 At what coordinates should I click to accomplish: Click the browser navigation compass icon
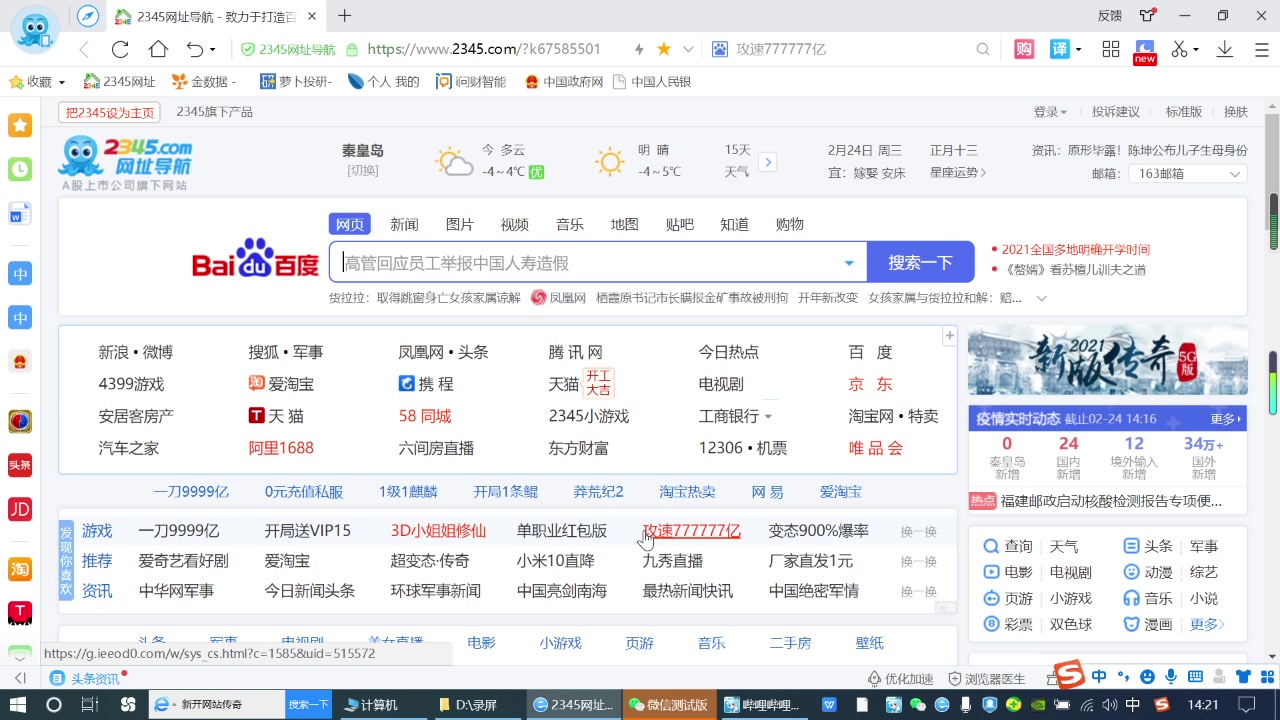point(88,16)
